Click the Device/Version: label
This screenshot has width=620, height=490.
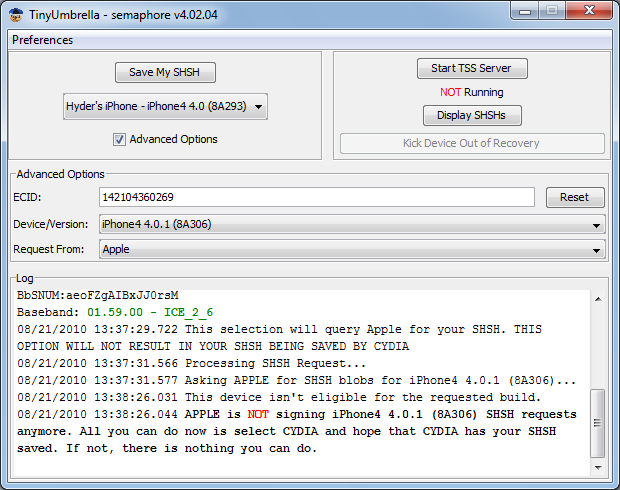pyautogui.click(x=51, y=224)
